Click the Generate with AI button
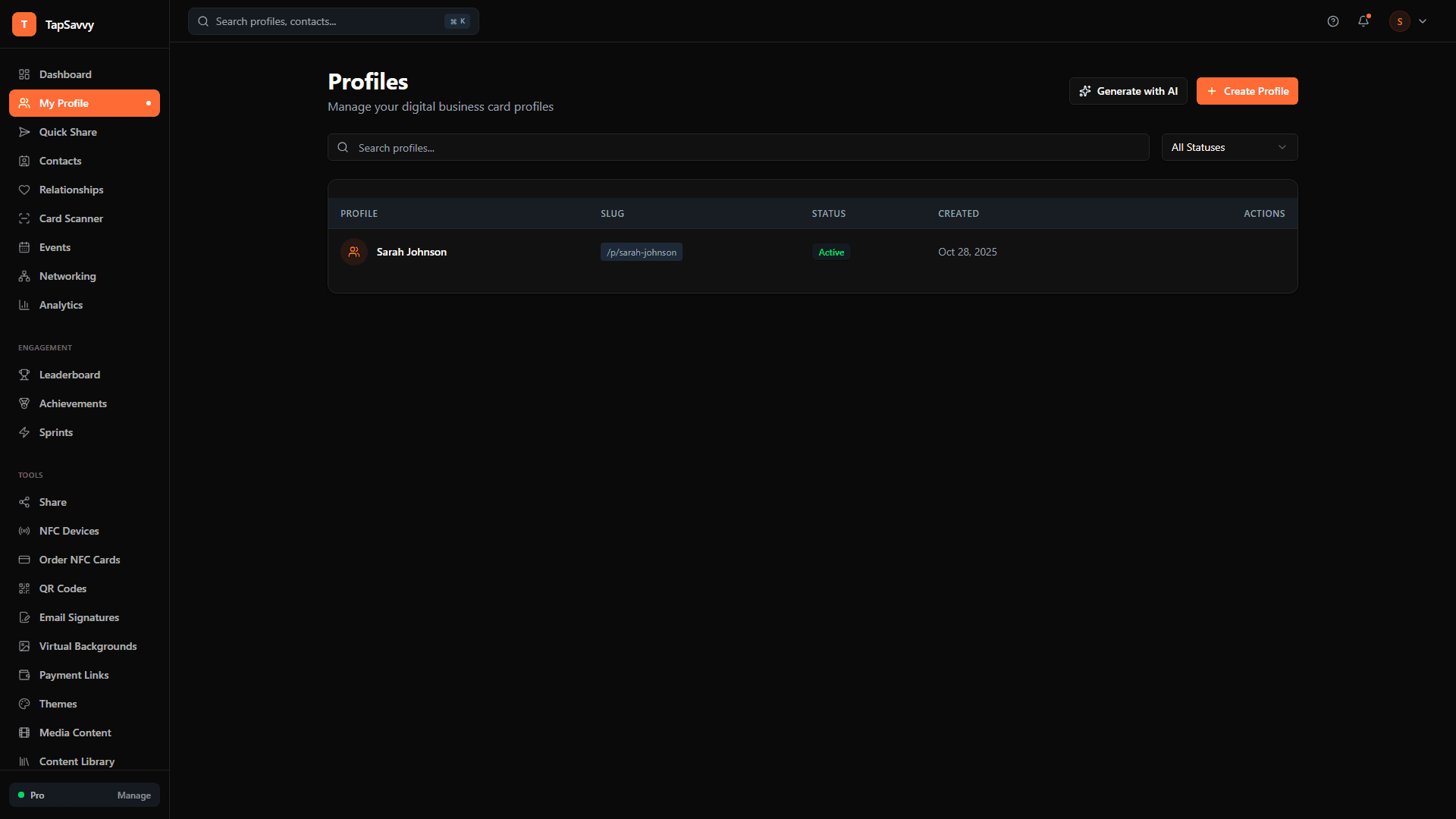Image resolution: width=1456 pixels, height=819 pixels. coord(1128,91)
